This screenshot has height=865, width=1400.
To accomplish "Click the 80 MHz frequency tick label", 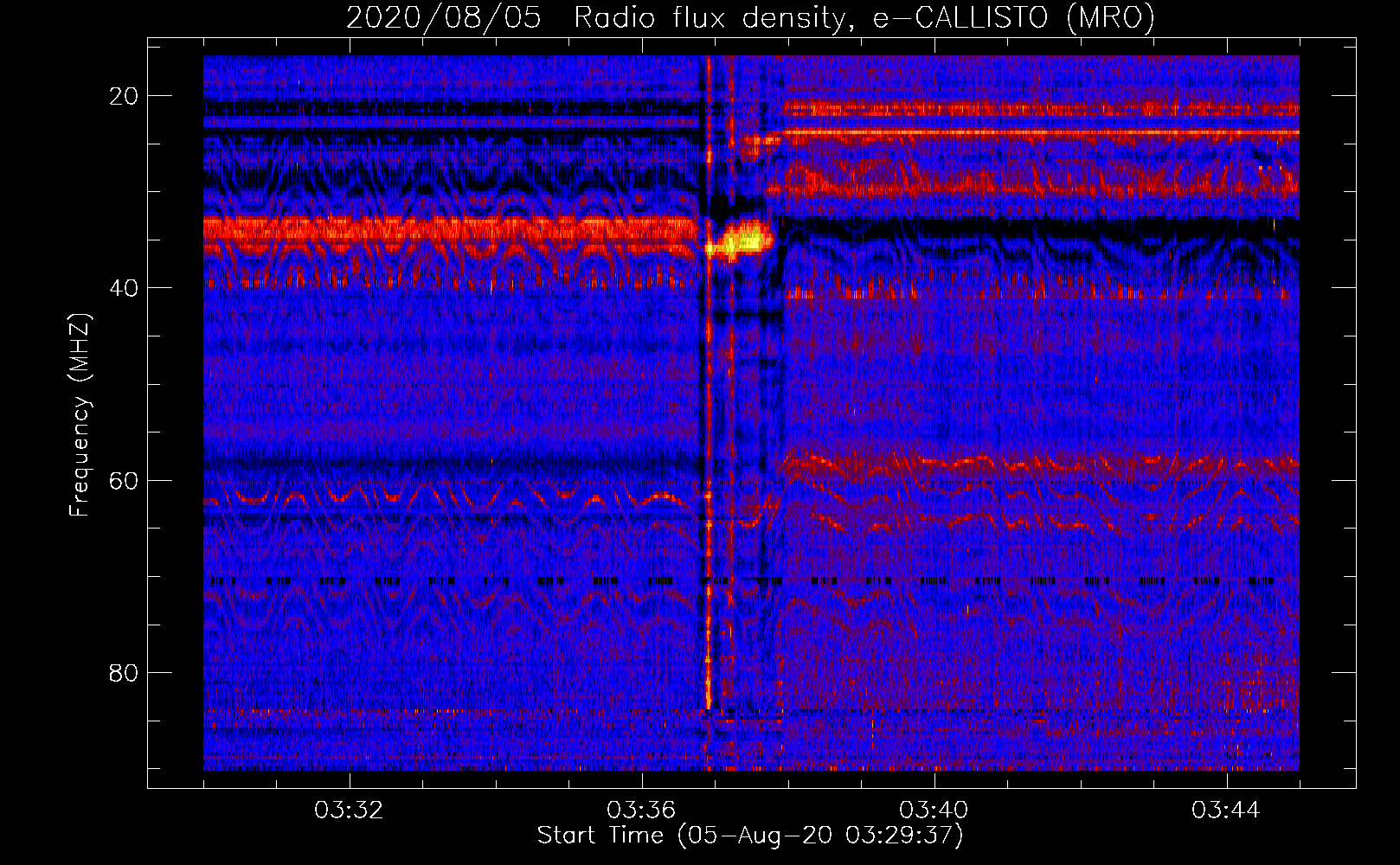I will [x=124, y=673].
